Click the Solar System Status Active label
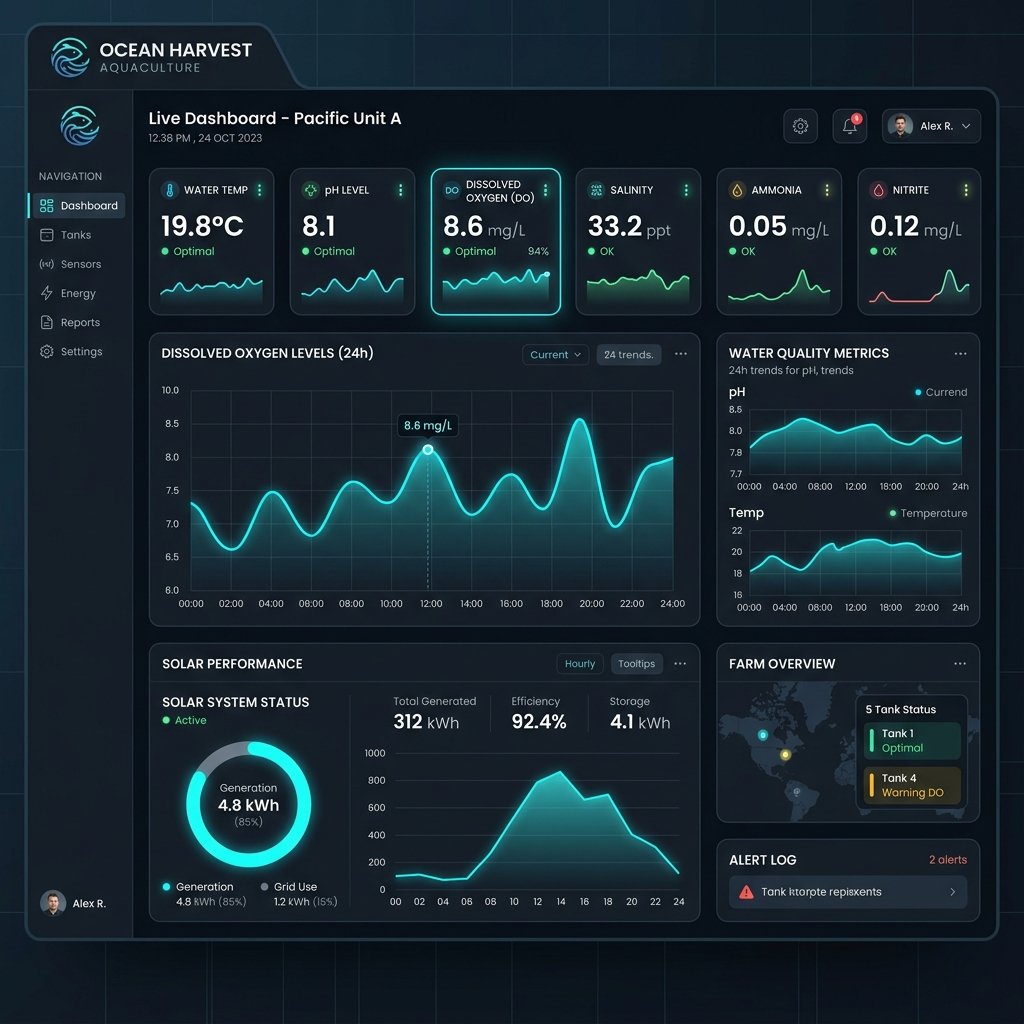 pos(184,720)
